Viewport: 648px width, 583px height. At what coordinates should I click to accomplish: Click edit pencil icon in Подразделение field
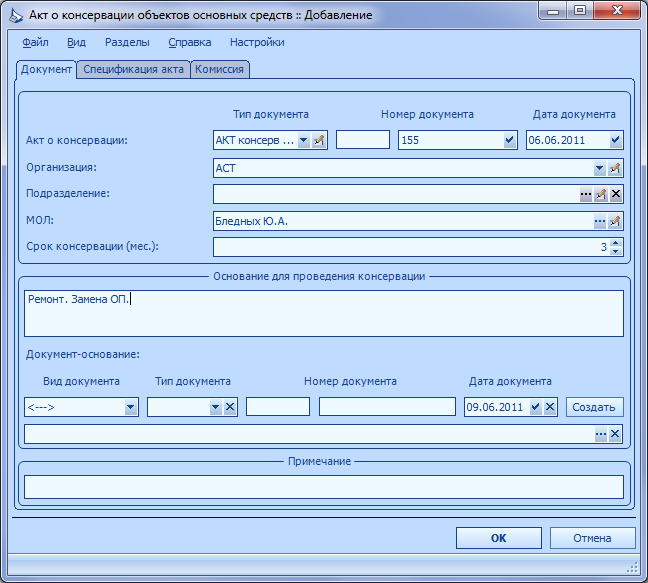click(601, 194)
